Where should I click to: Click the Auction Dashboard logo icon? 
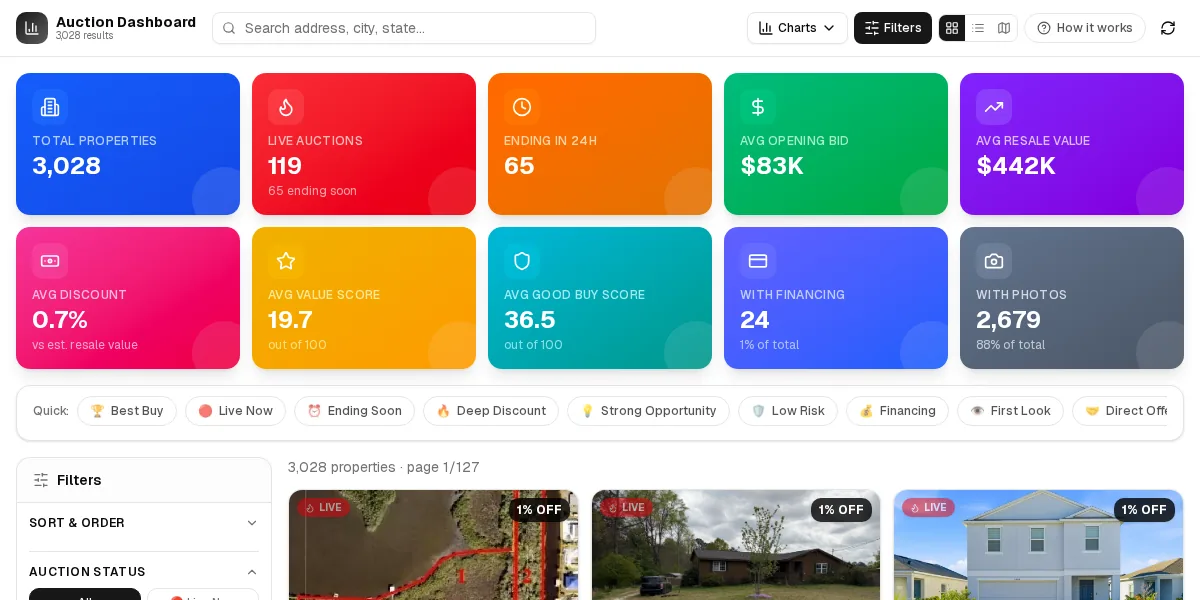32,28
